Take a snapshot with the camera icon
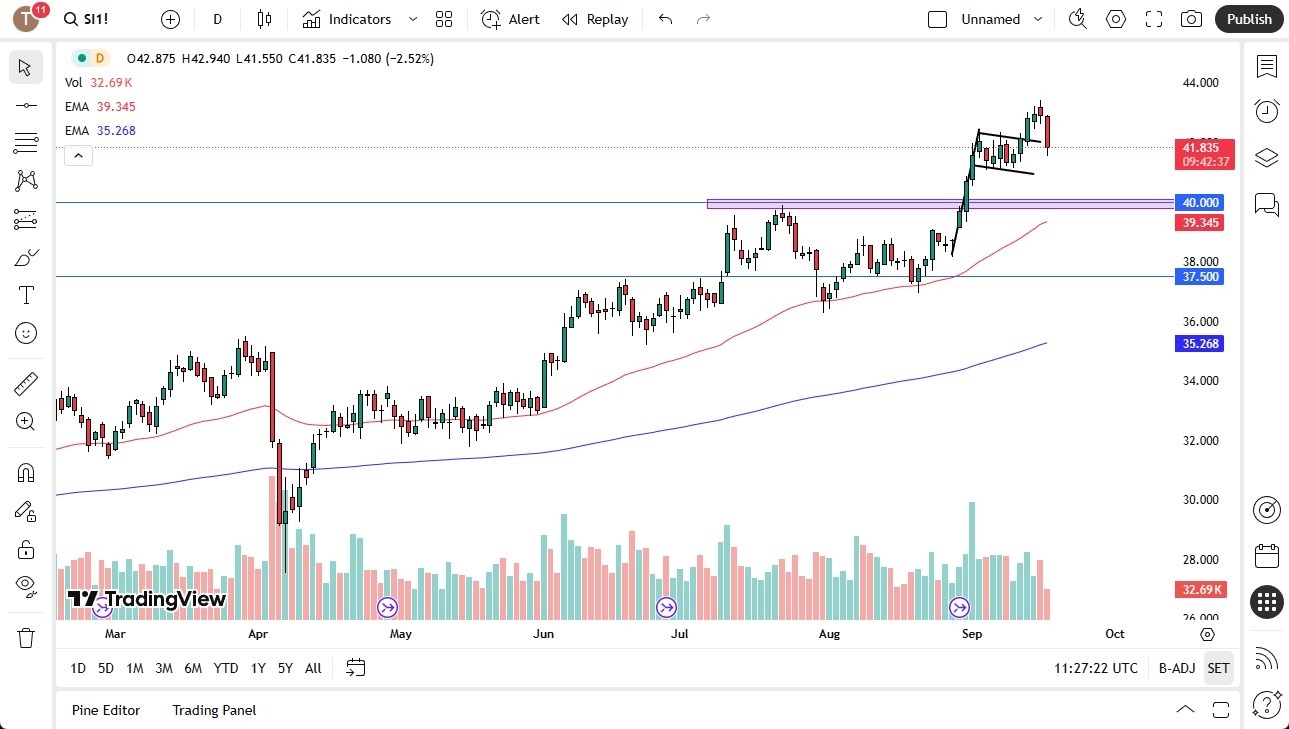1289x729 pixels. (1190, 18)
